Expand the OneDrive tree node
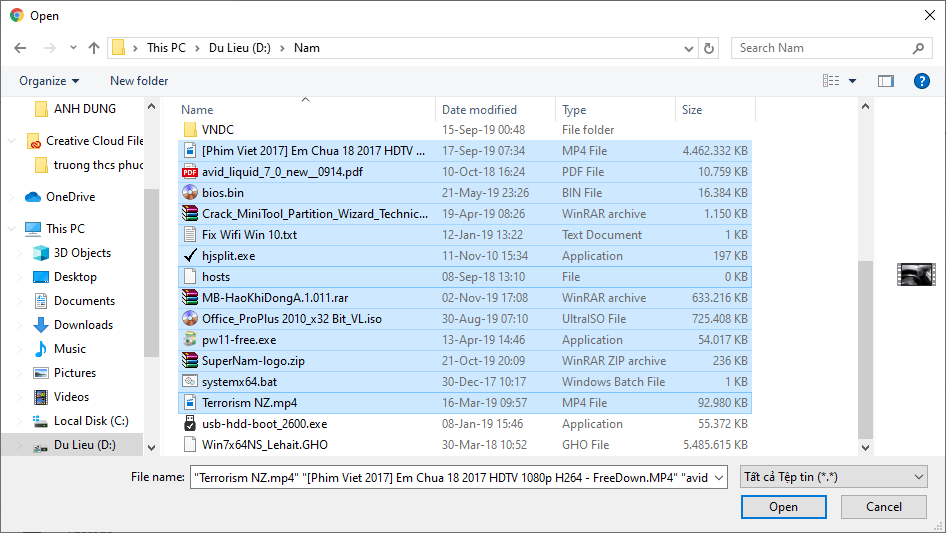Viewport: 946px width, 533px height. [x=11, y=197]
